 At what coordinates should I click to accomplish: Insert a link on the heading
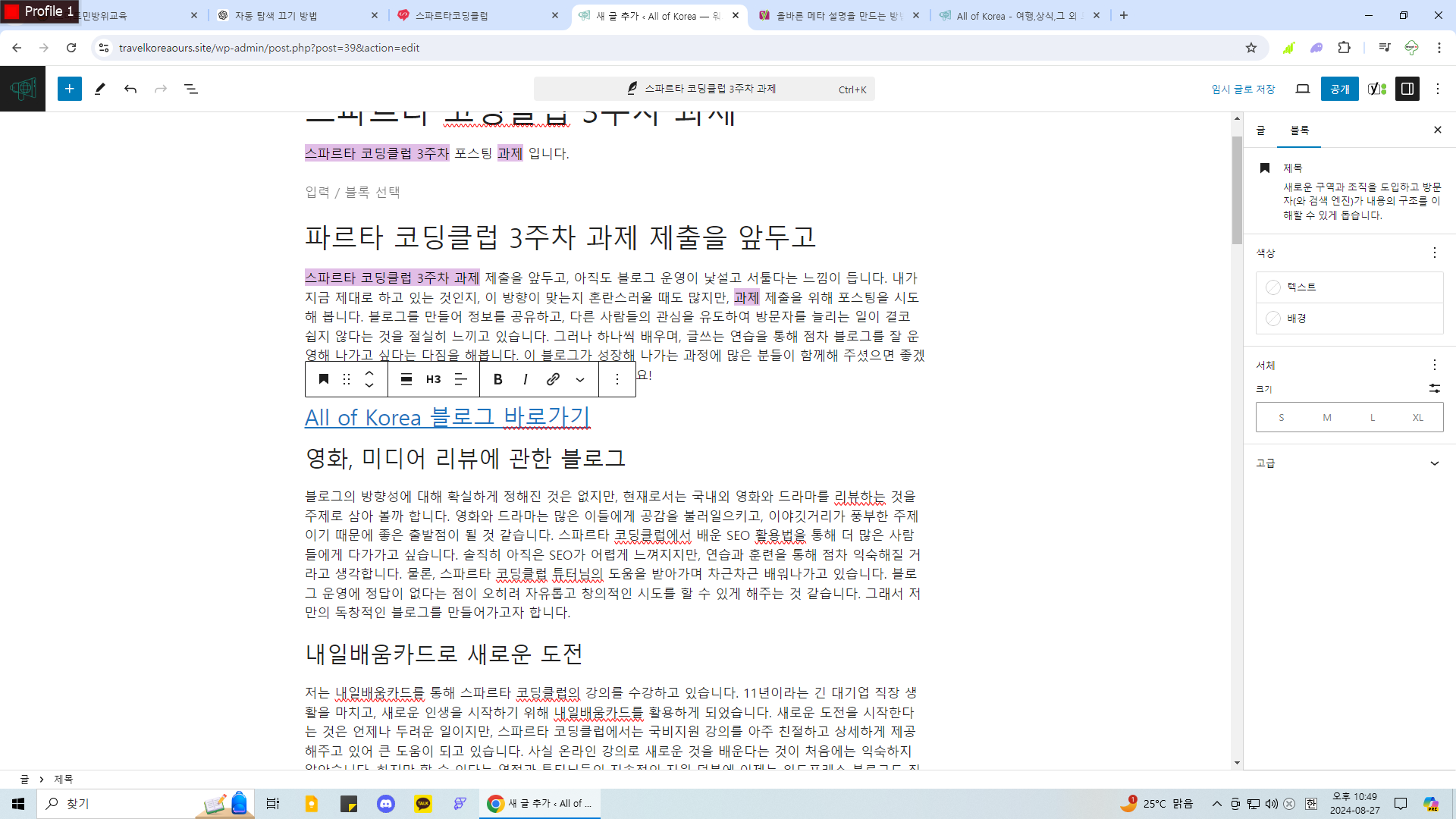[x=553, y=379]
